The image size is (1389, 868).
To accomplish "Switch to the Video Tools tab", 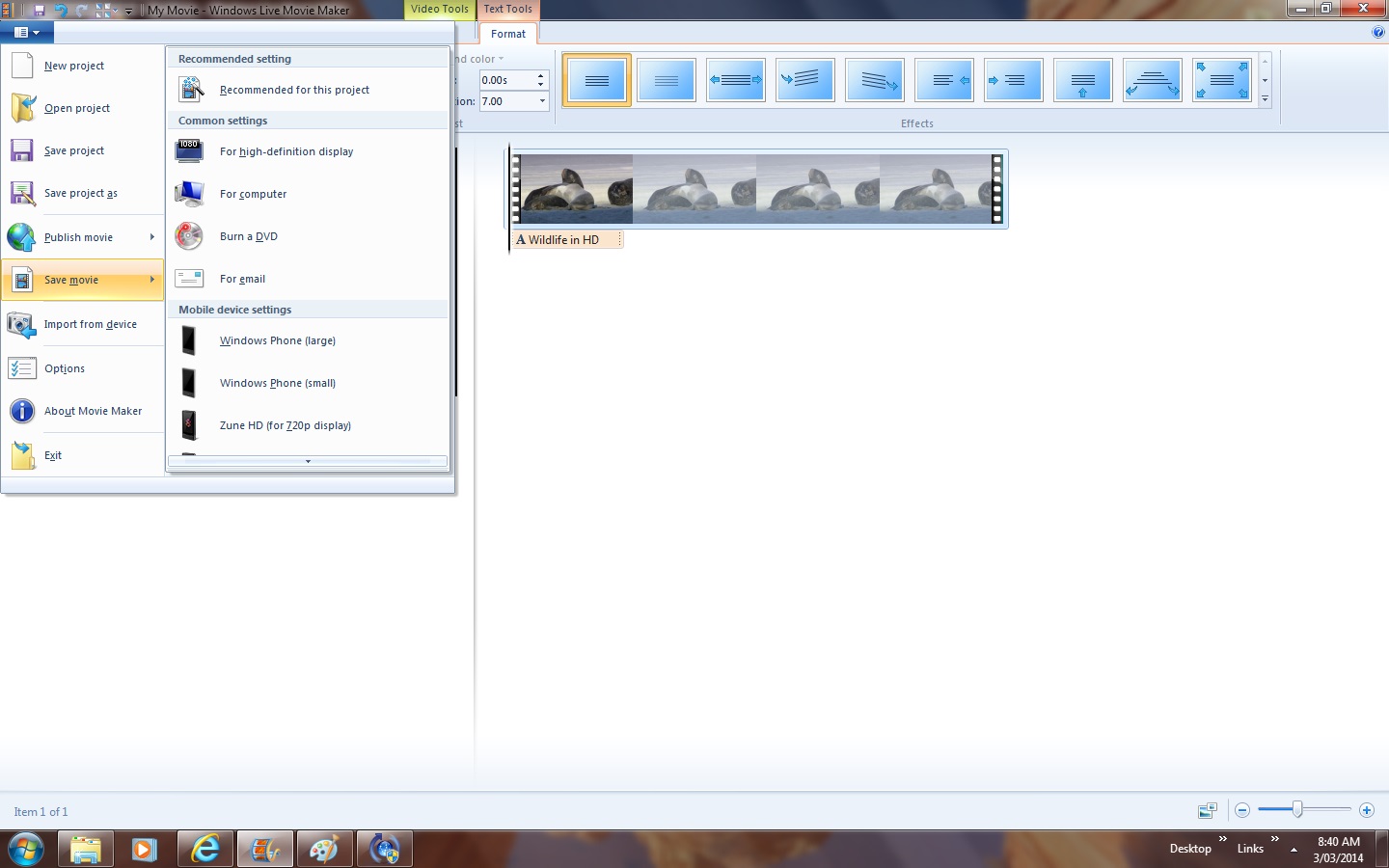I will [x=439, y=10].
